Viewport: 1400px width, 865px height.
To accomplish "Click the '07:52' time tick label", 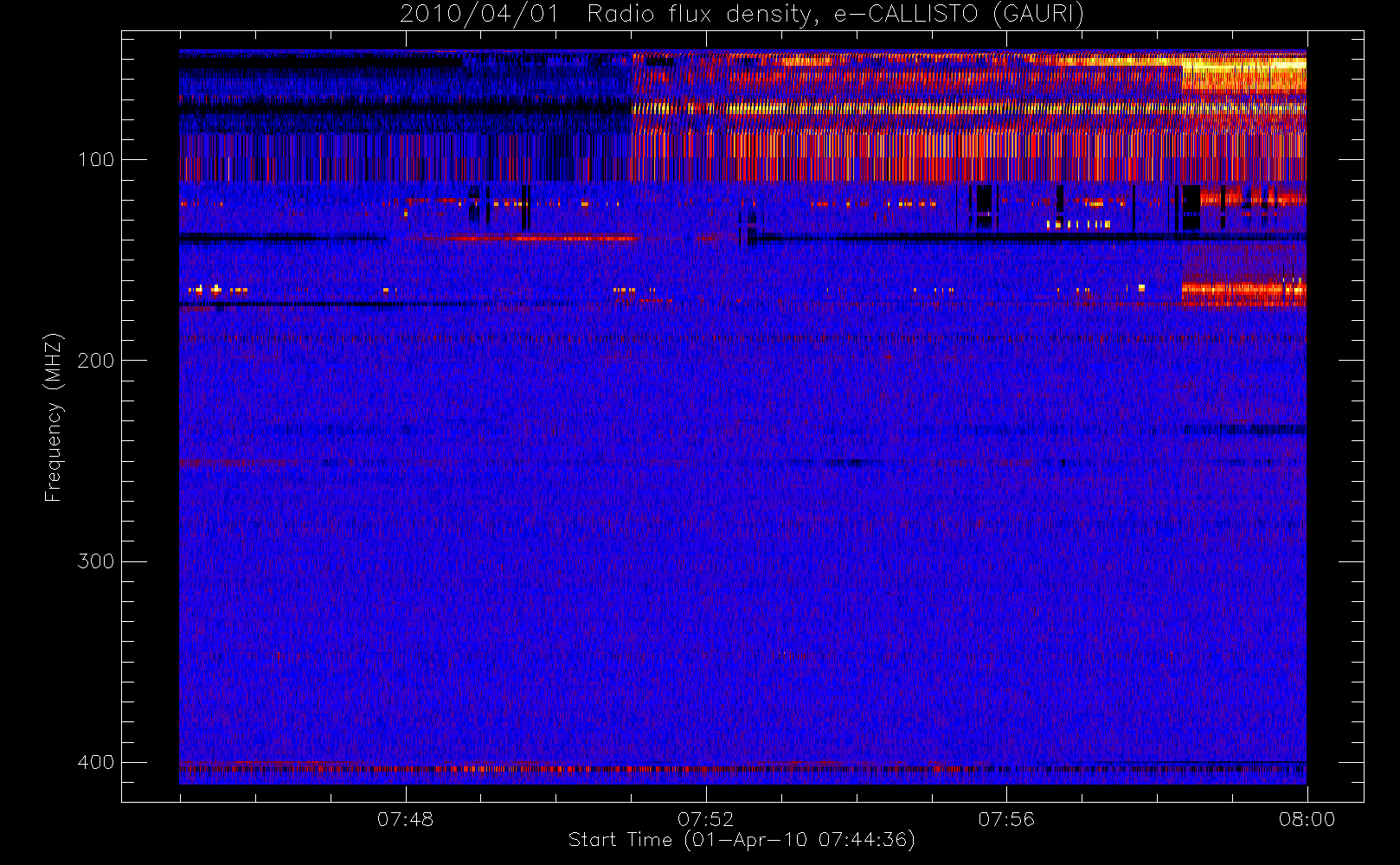I will pos(705,819).
